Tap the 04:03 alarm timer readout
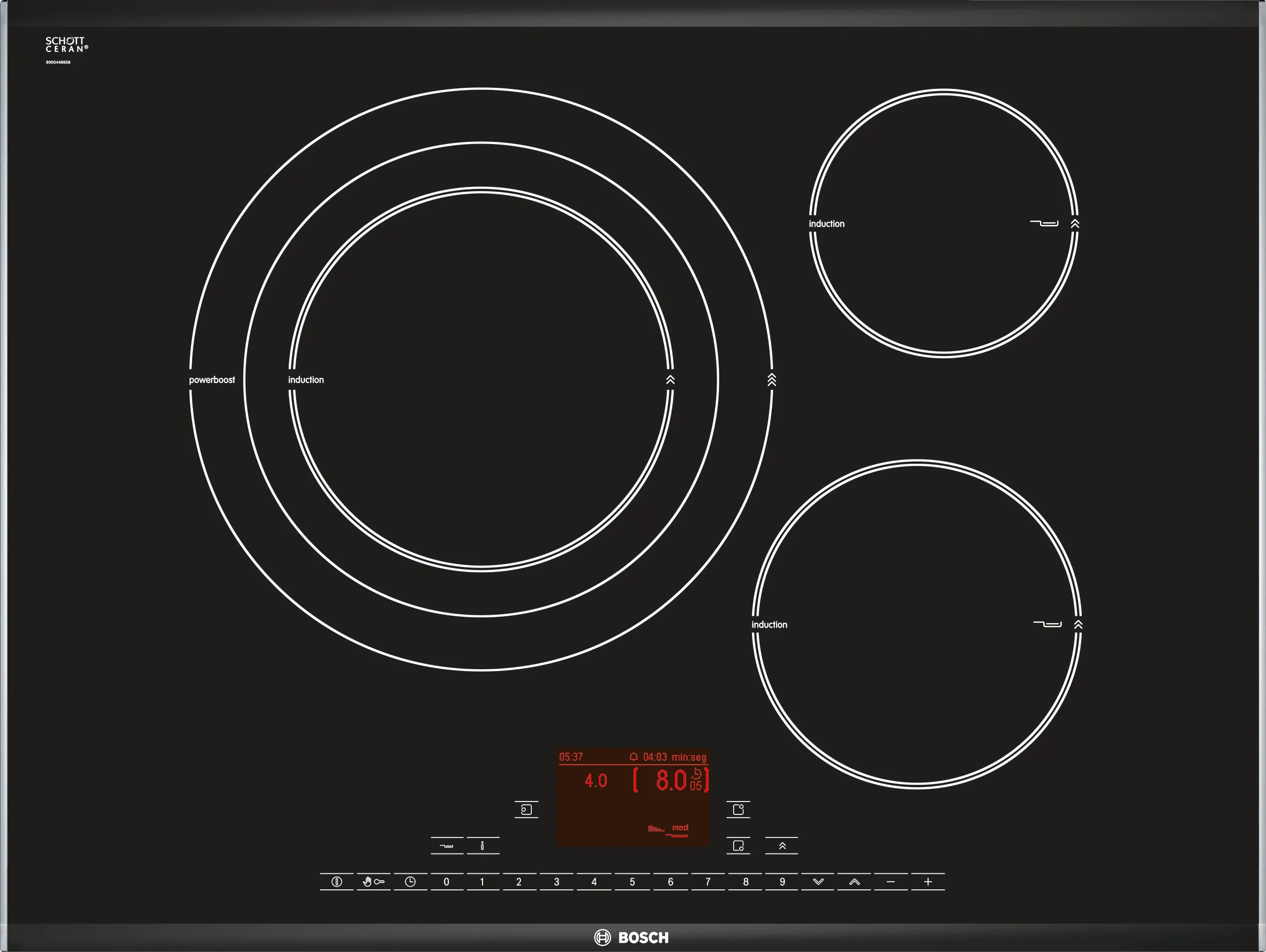The image size is (1266, 952). [x=654, y=757]
